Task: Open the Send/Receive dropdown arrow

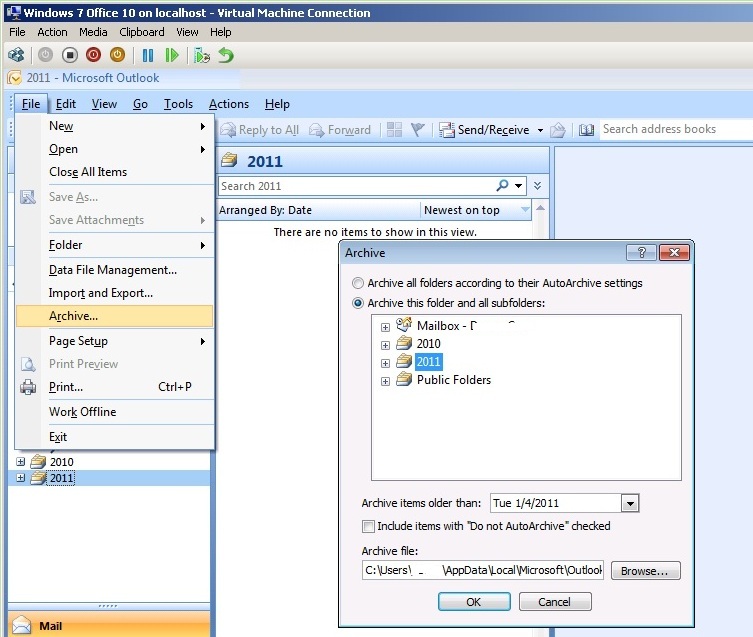Action: pos(540,130)
